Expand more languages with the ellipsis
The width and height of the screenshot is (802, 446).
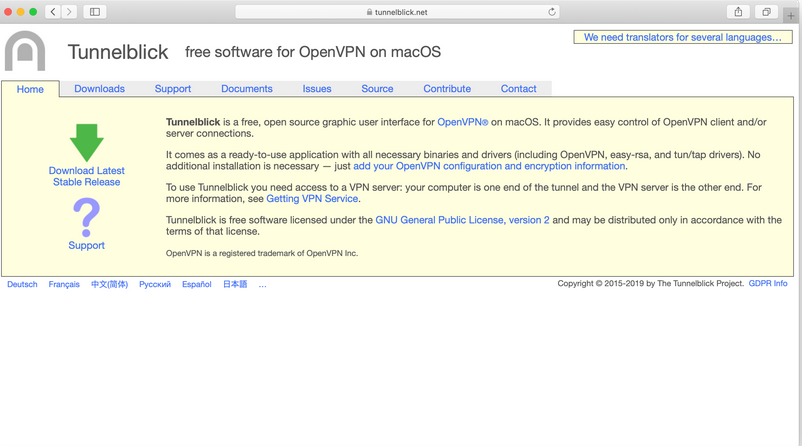[x=262, y=284]
